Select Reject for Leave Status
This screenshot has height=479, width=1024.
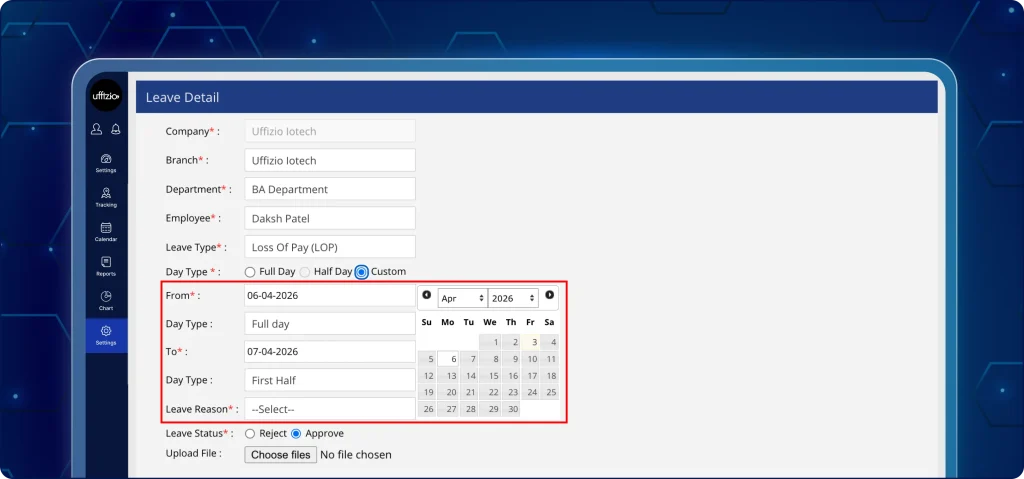point(250,434)
